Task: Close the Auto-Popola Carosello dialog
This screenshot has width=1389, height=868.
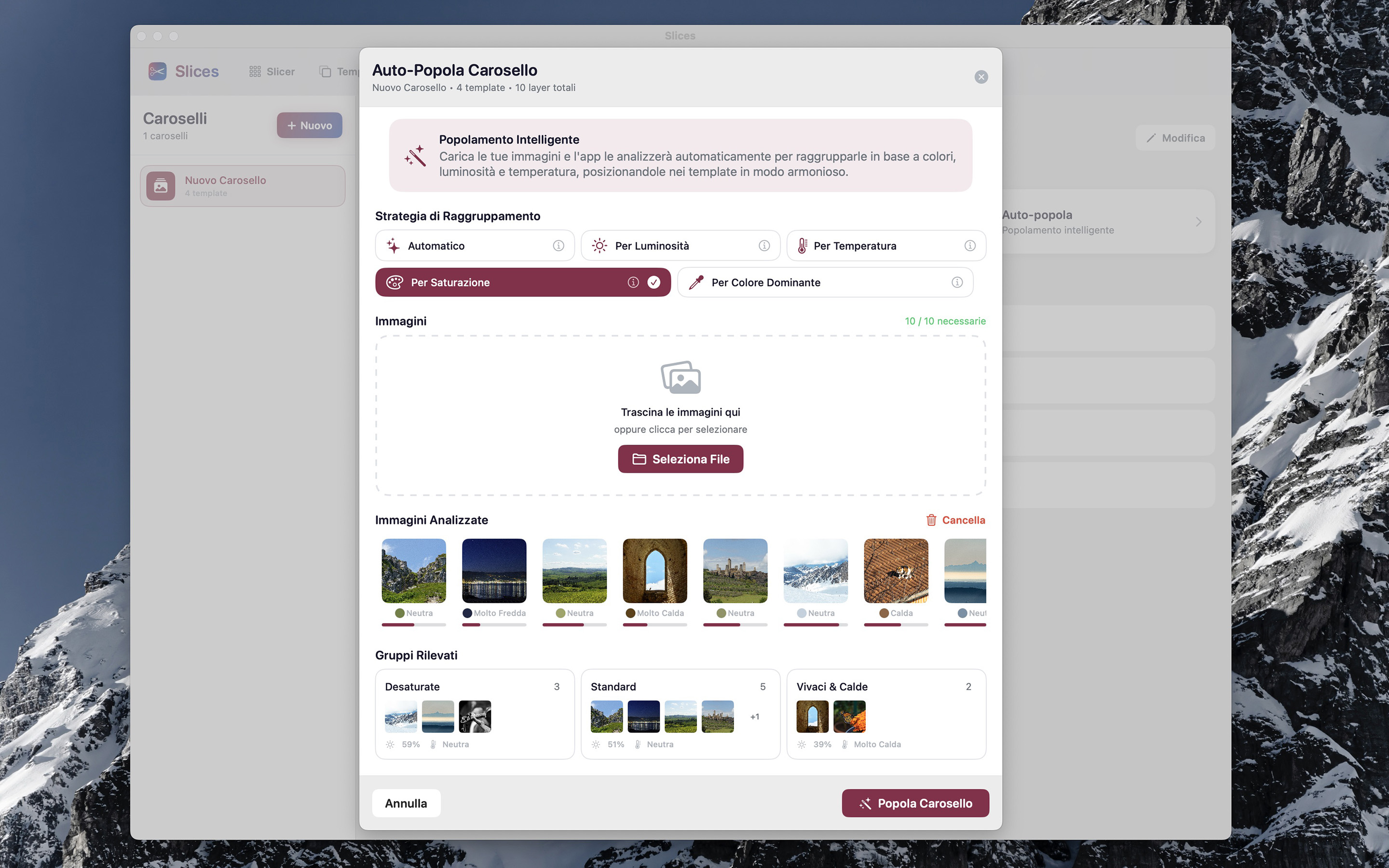Action: coord(981,77)
